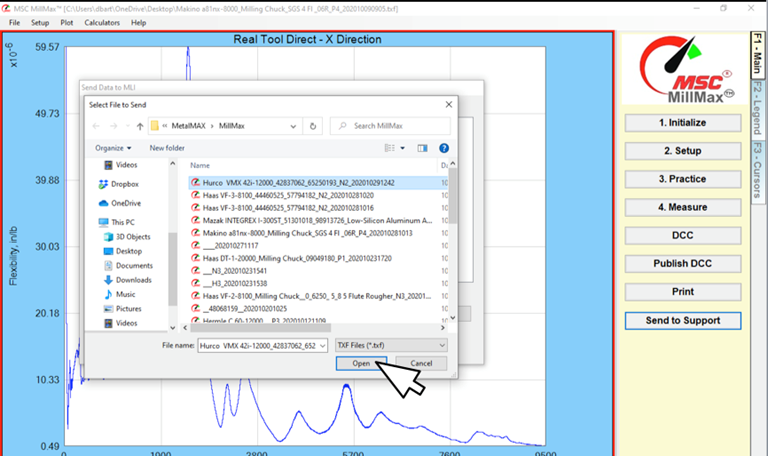Click the file list vertical scrollbar

pos(453,196)
